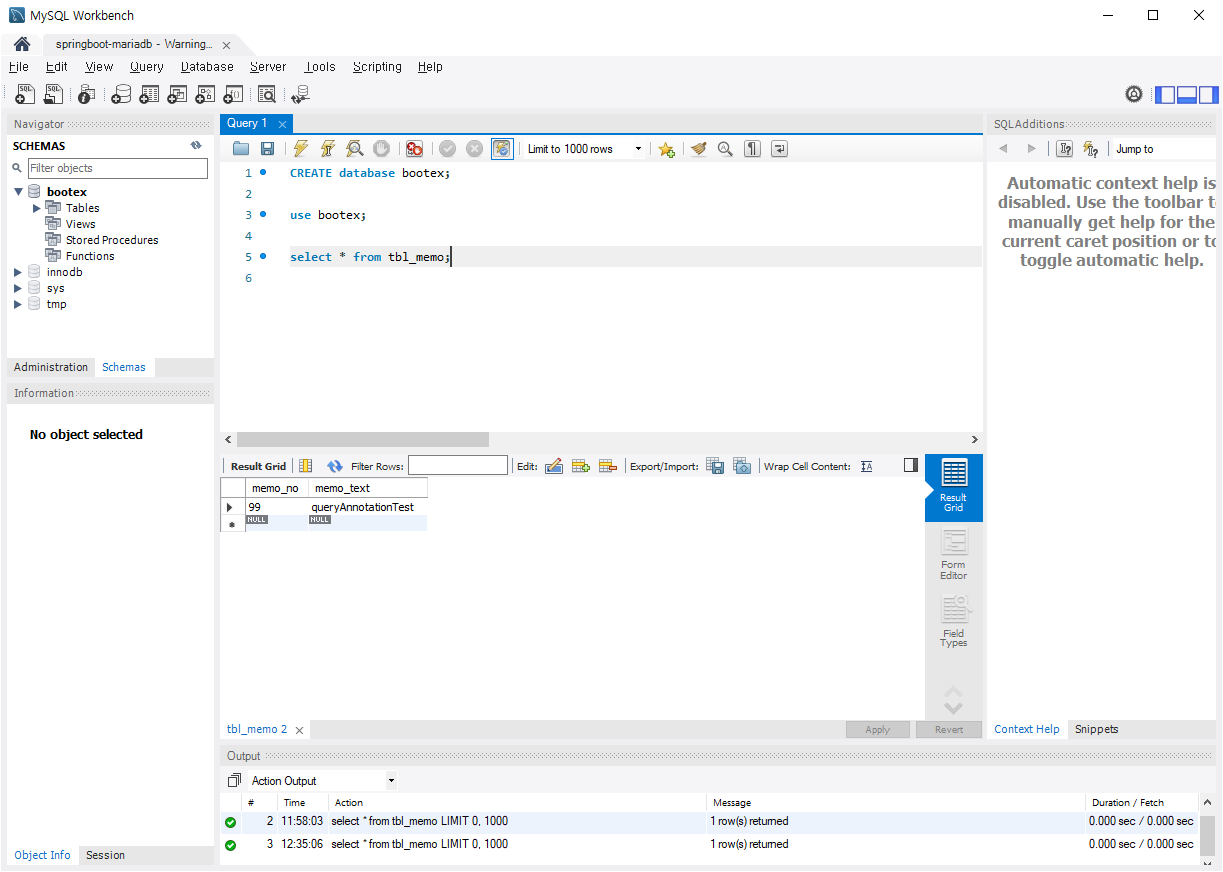Switch to Snippets tab
Viewport: 1223px width, 872px height.
coord(1096,729)
